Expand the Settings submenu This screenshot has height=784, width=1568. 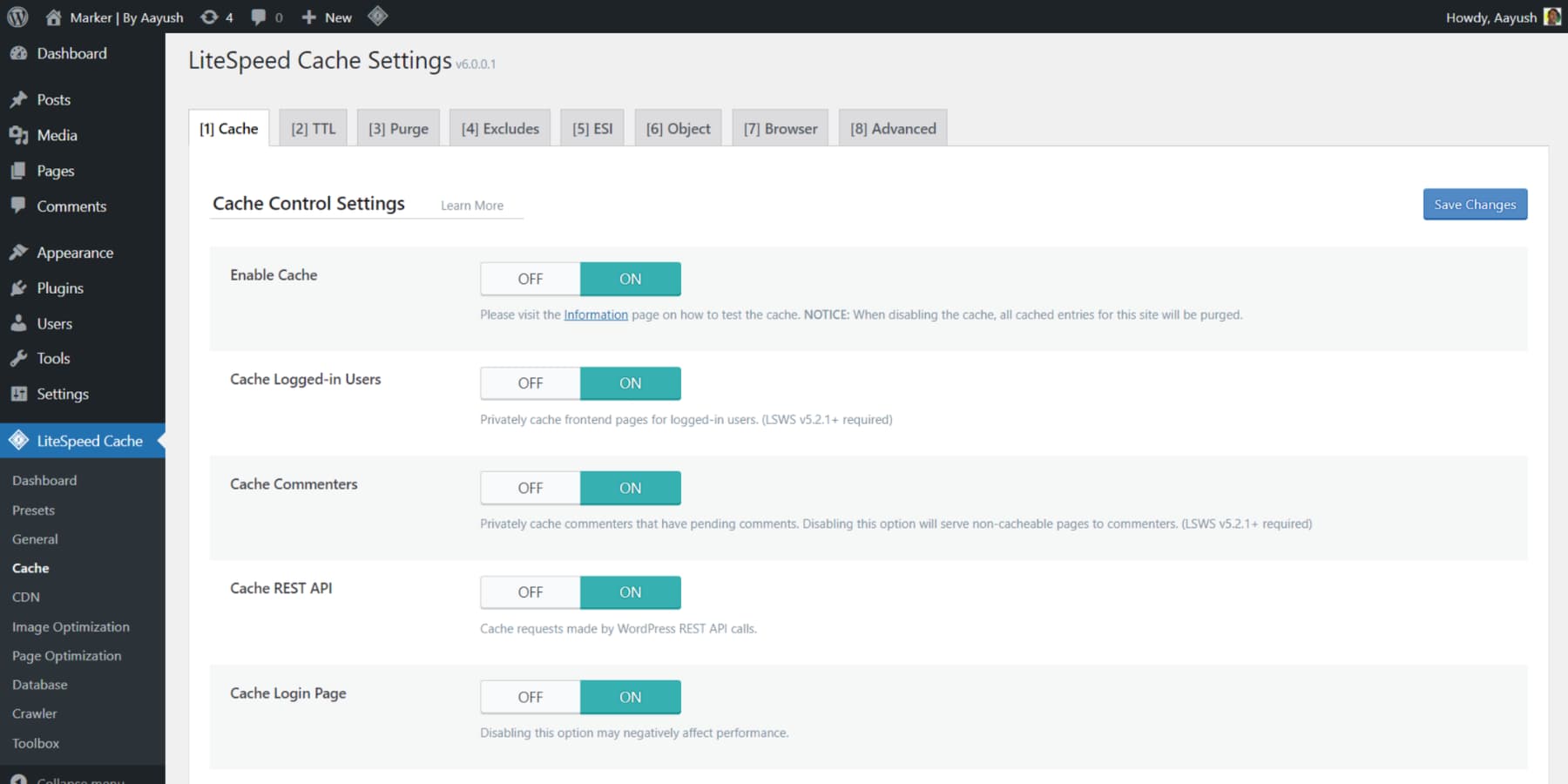[x=63, y=394]
